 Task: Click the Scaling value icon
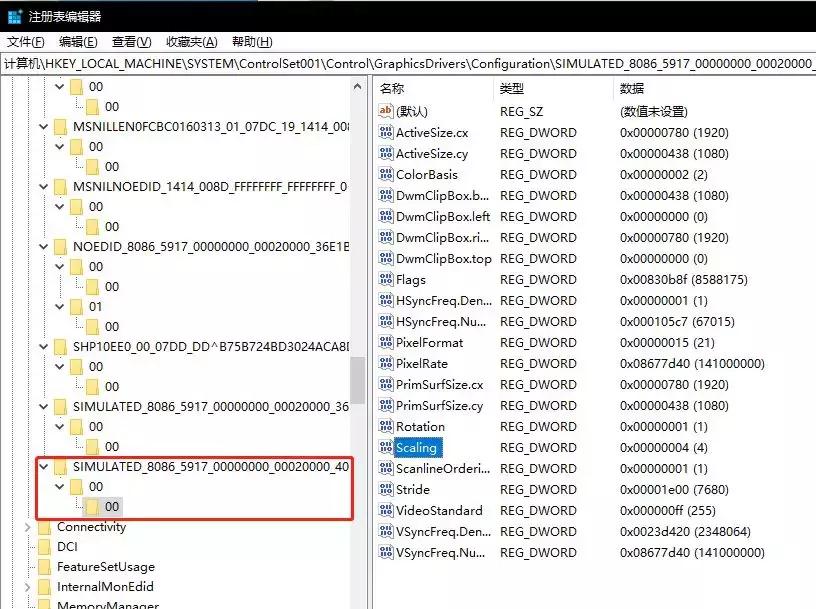[x=383, y=448]
